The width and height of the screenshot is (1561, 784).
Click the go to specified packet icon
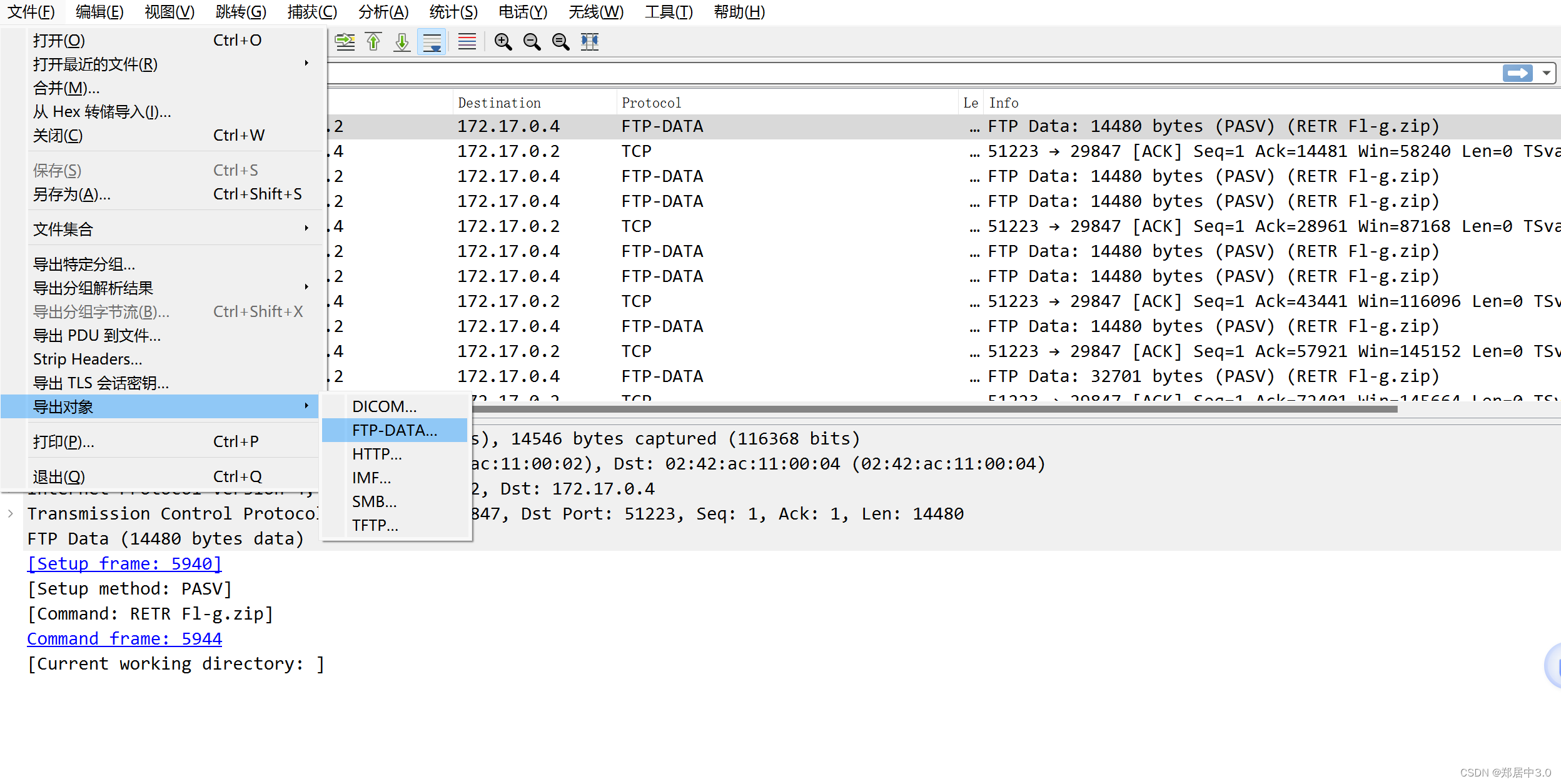tap(345, 42)
